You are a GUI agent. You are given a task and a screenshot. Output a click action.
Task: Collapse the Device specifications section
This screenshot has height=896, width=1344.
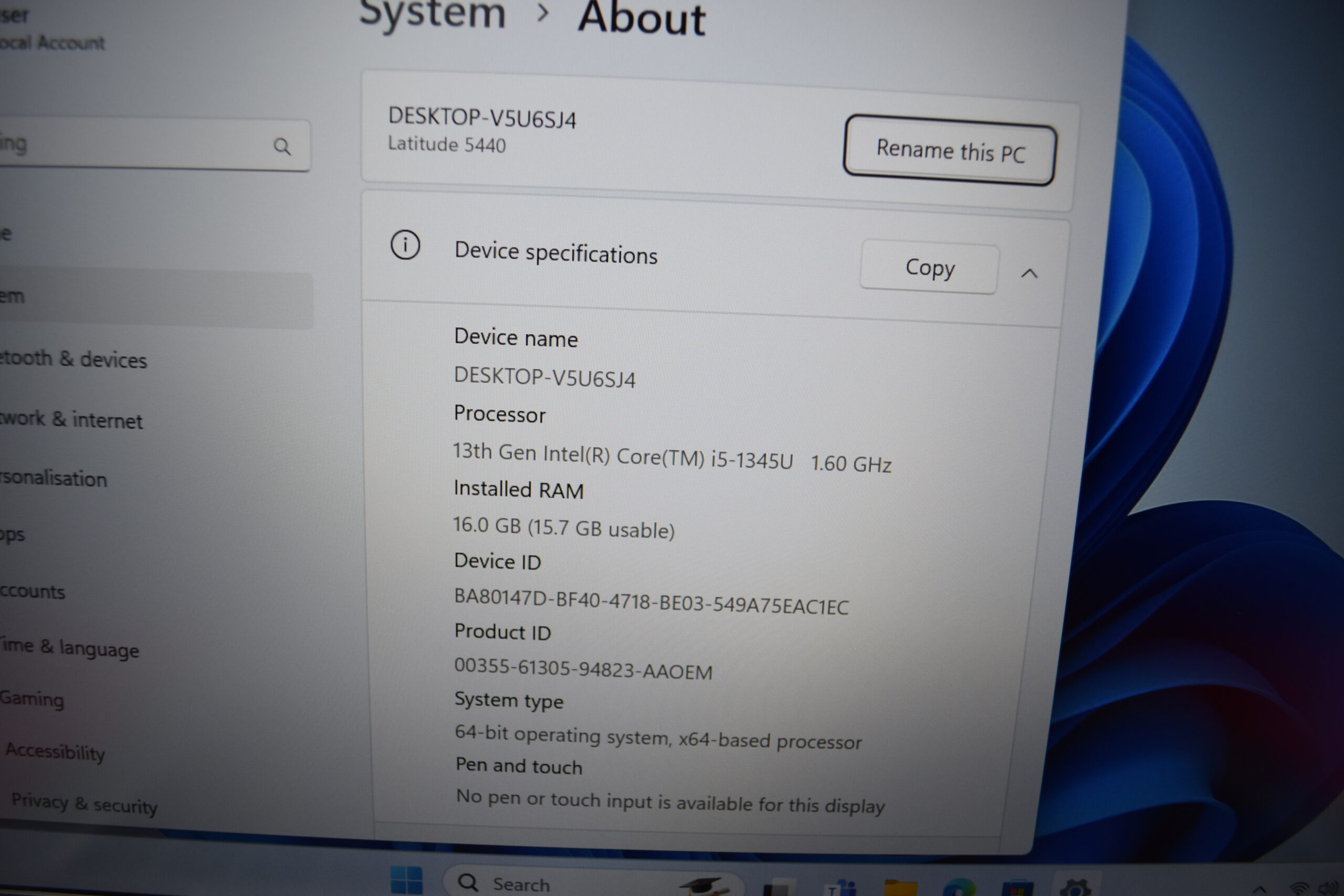tap(1029, 273)
